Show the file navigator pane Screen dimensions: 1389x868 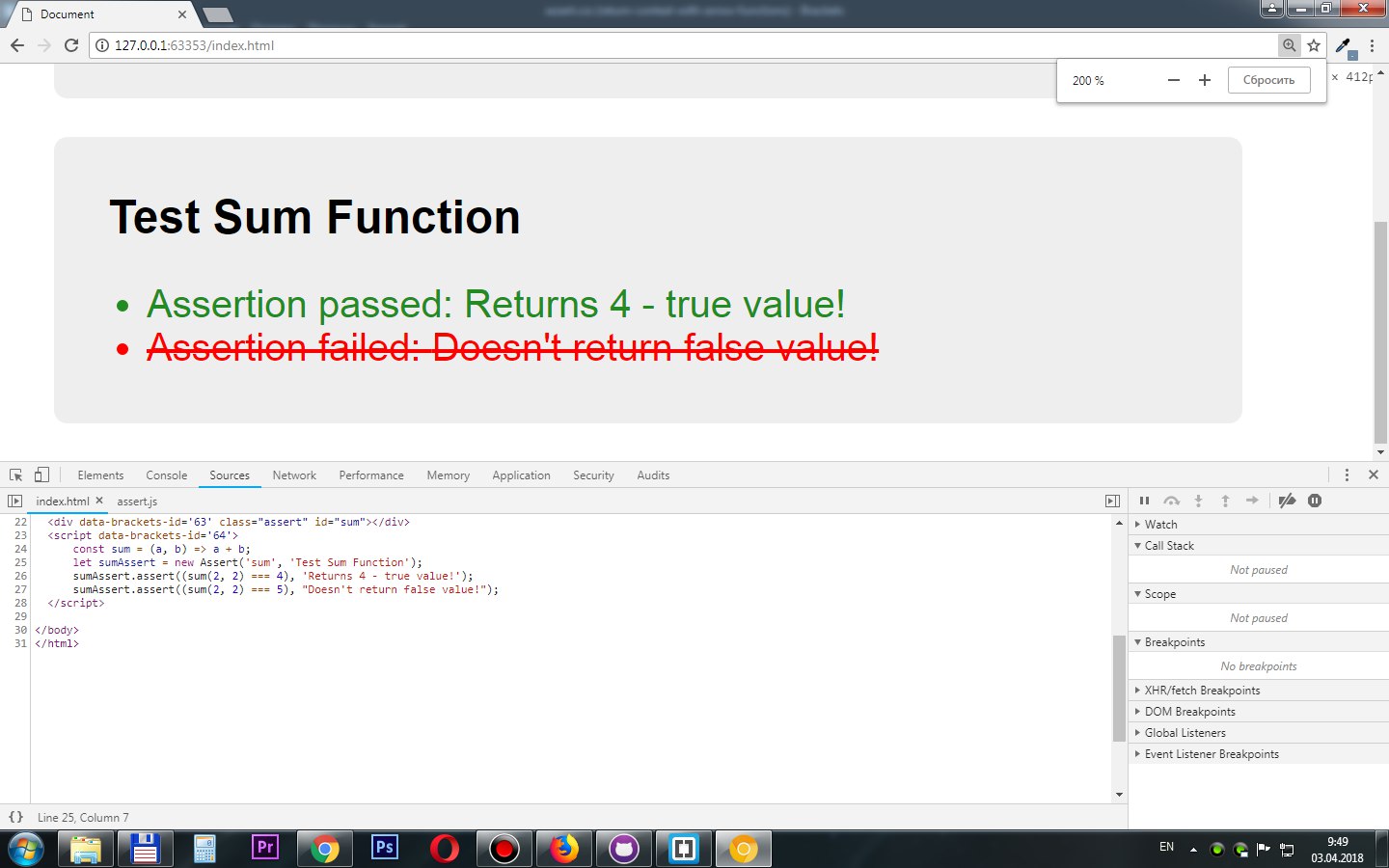coord(14,501)
